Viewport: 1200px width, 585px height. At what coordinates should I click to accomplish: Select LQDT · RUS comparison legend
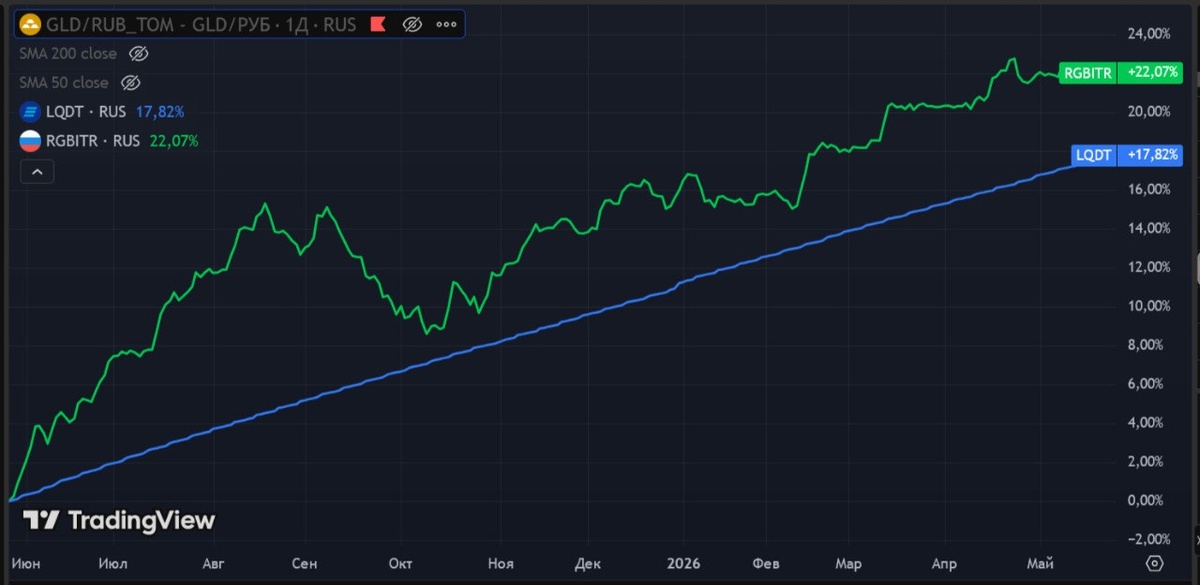pos(86,112)
